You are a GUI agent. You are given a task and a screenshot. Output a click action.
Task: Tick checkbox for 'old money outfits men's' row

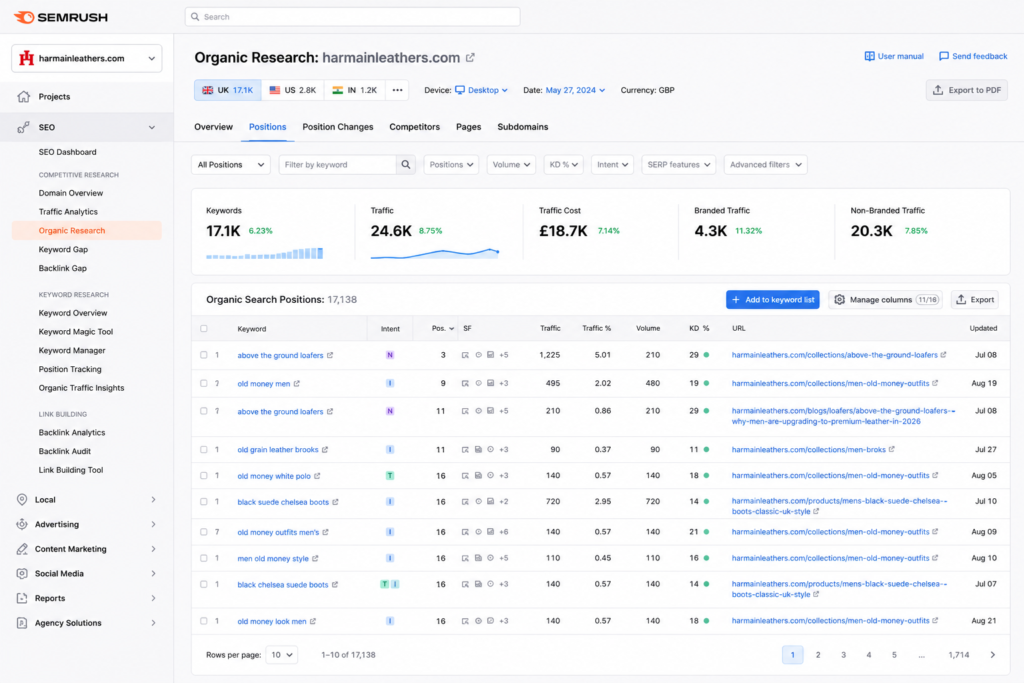(x=204, y=532)
